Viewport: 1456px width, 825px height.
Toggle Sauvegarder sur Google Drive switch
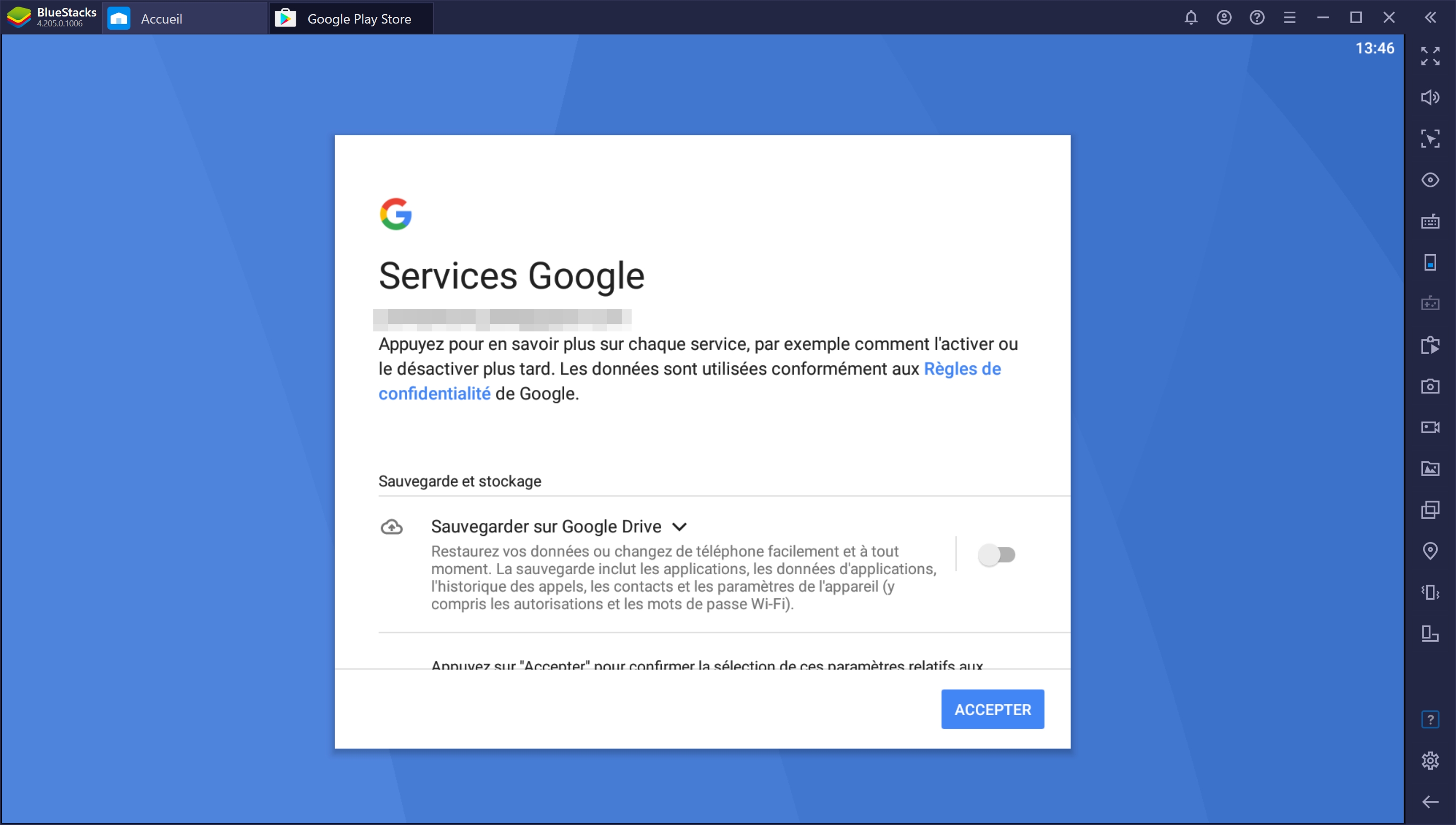click(996, 555)
